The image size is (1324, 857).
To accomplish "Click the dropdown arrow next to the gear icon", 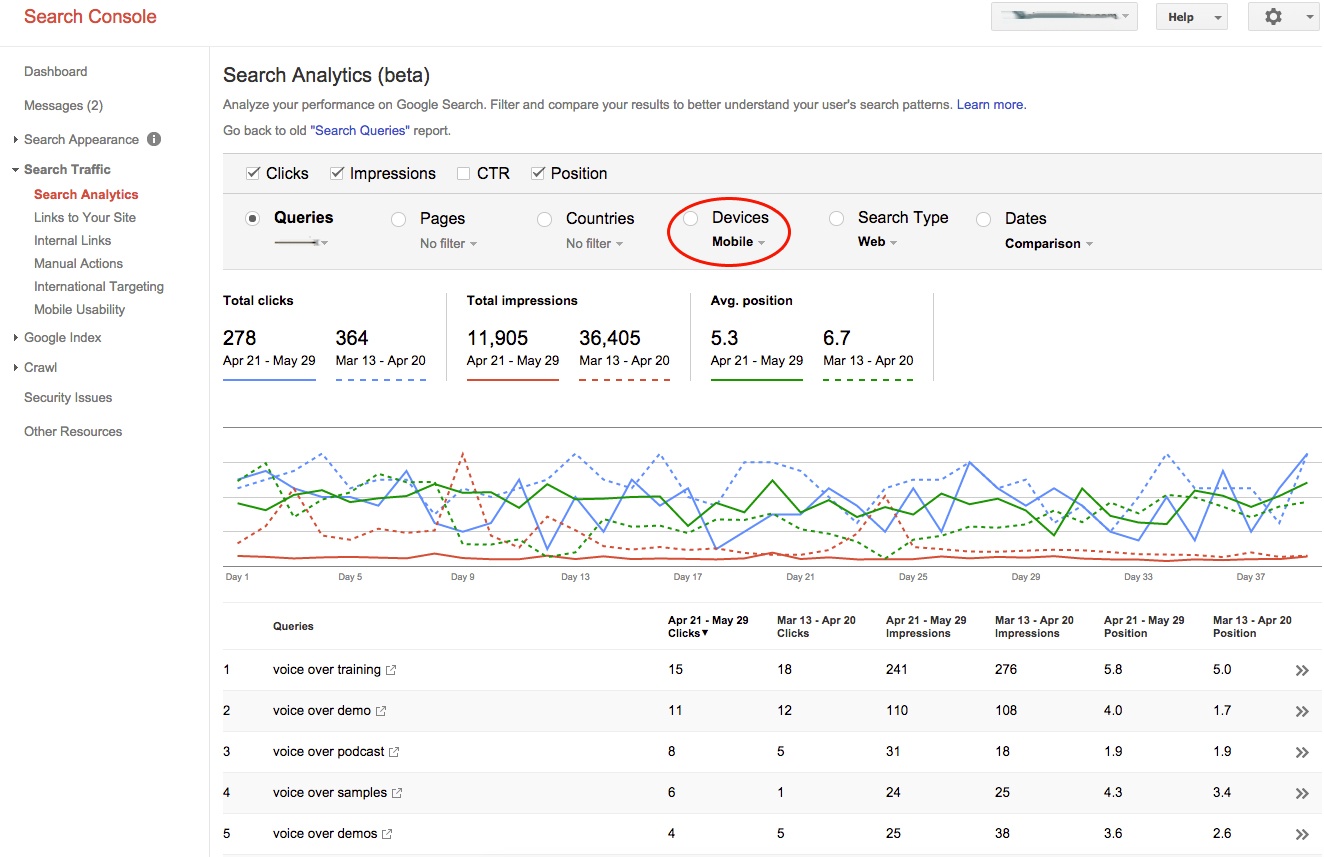I will 1310,16.
